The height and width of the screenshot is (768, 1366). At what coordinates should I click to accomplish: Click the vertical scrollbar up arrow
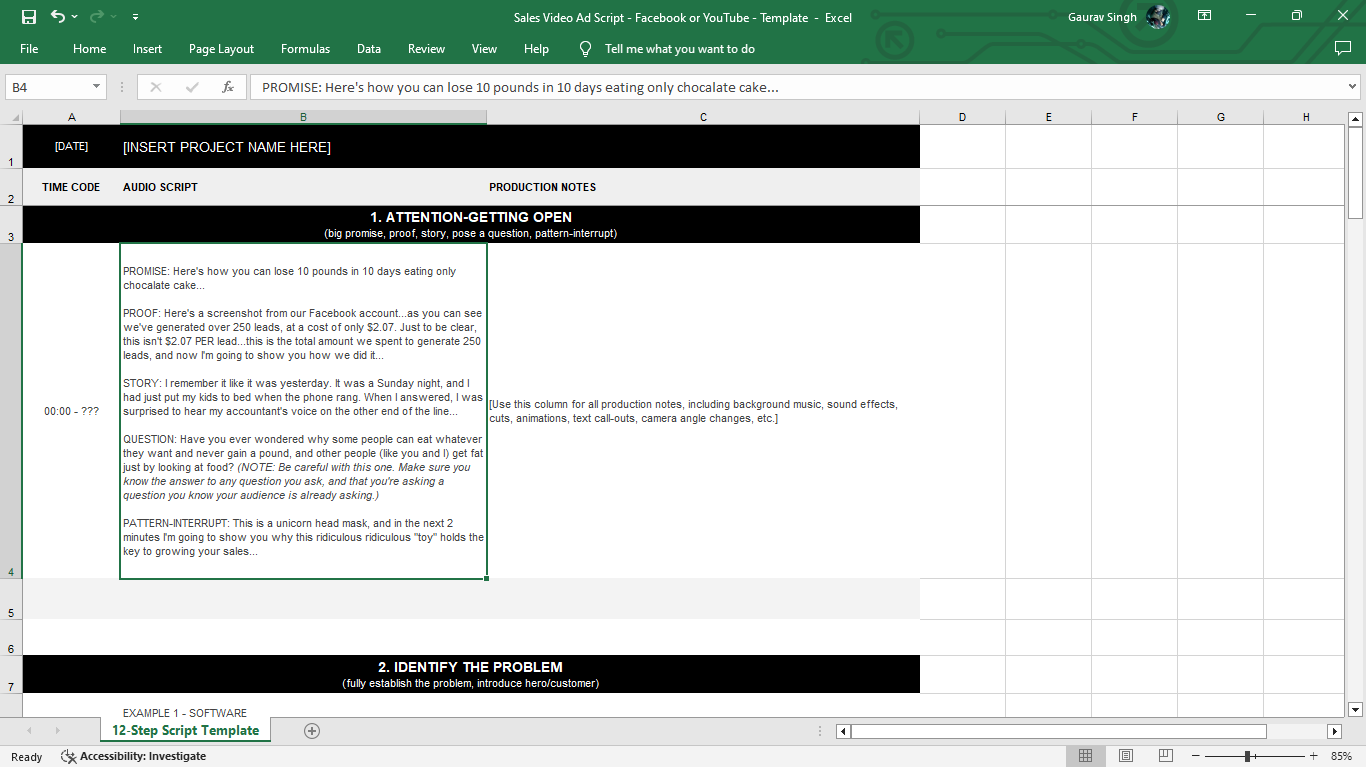click(x=1355, y=120)
